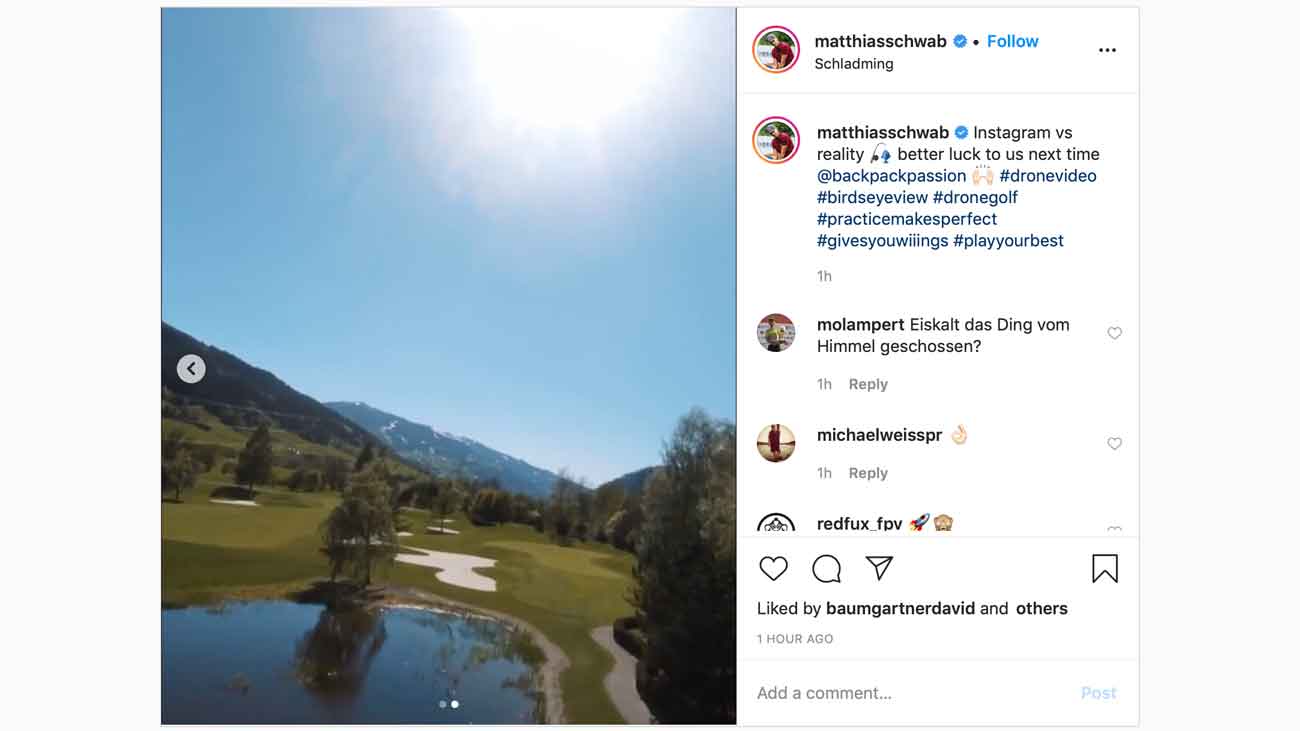Viewport: 1300px width, 731px height.
Task: Open the three-dot more options menu
Action: (x=1107, y=50)
